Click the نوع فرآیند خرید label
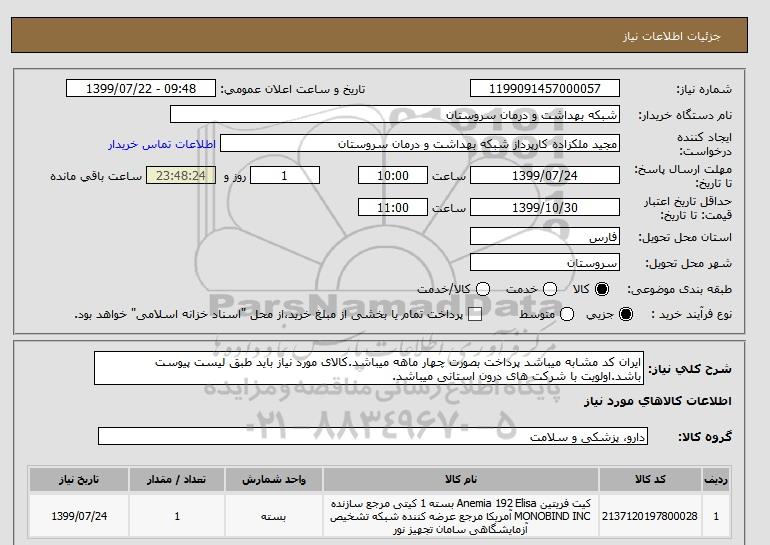This screenshot has width=770, height=545. [x=691, y=314]
